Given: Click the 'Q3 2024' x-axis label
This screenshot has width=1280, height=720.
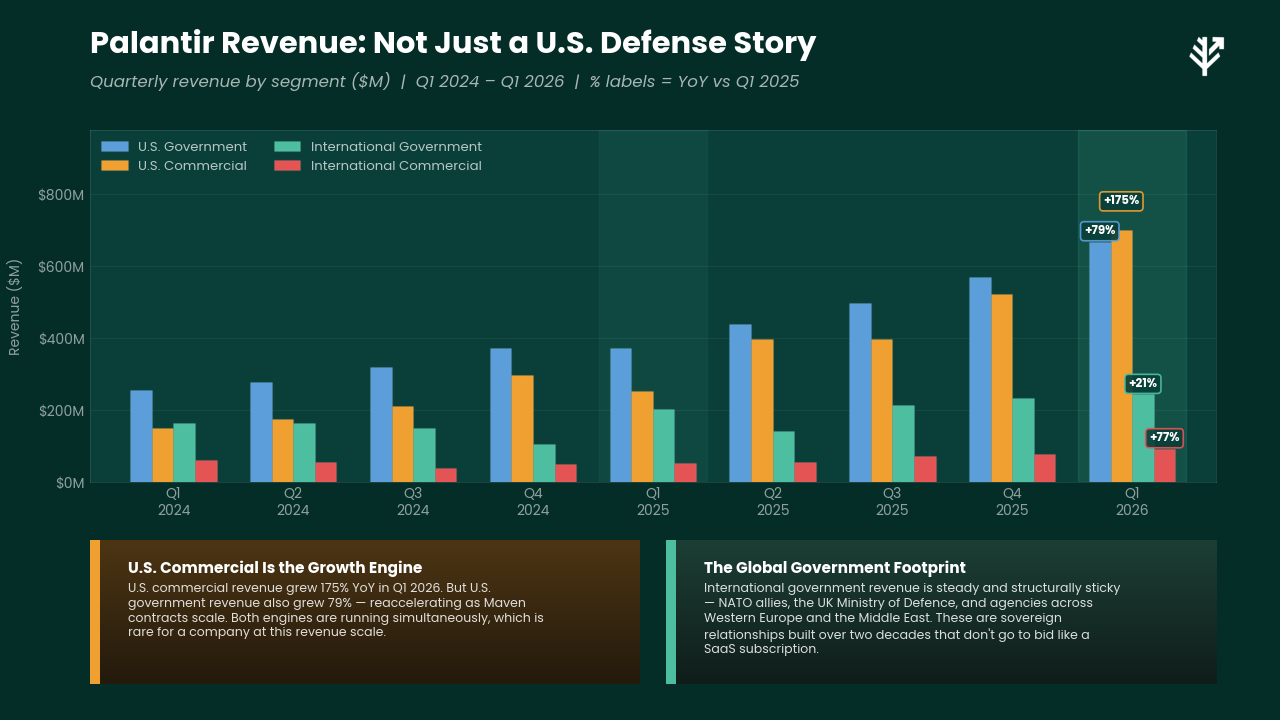Looking at the screenshot, I should [x=413, y=502].
